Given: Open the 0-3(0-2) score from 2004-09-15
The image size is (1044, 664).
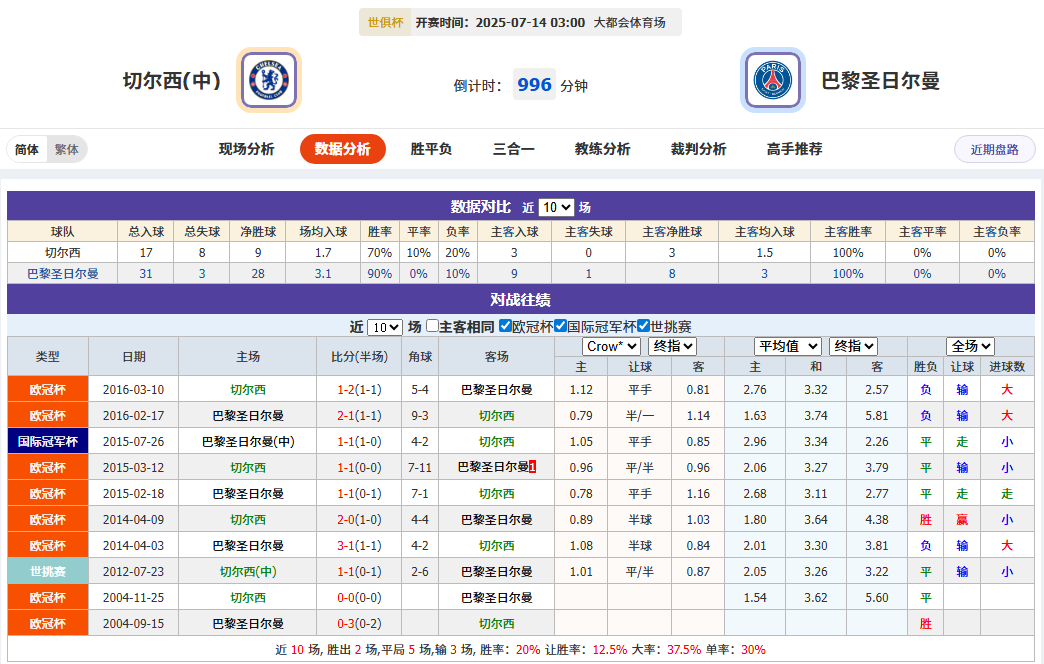Looking at the screenshot, I should point(360,623).
